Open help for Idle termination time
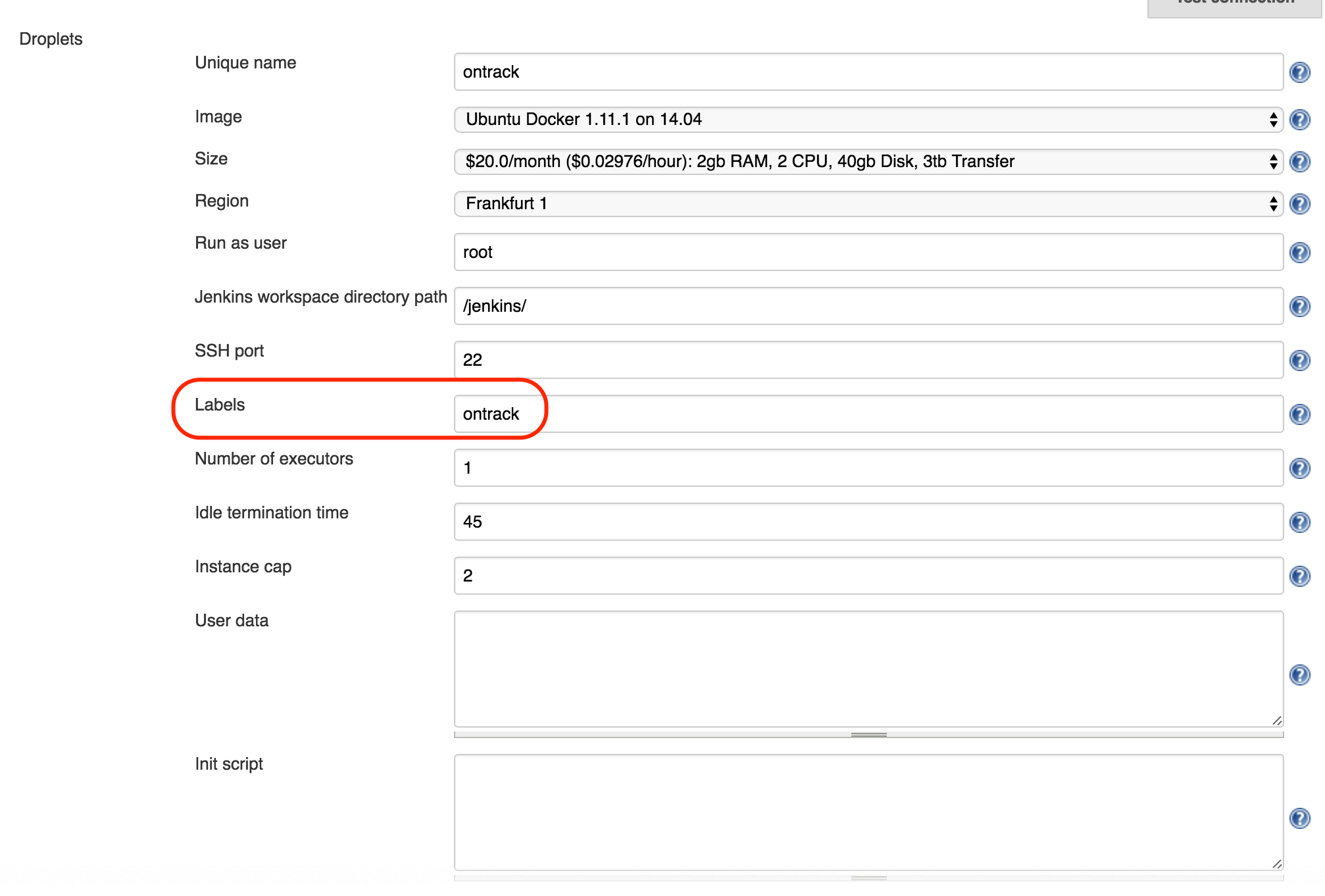This screenshot has width=1325, height=896. (1299, 522)
